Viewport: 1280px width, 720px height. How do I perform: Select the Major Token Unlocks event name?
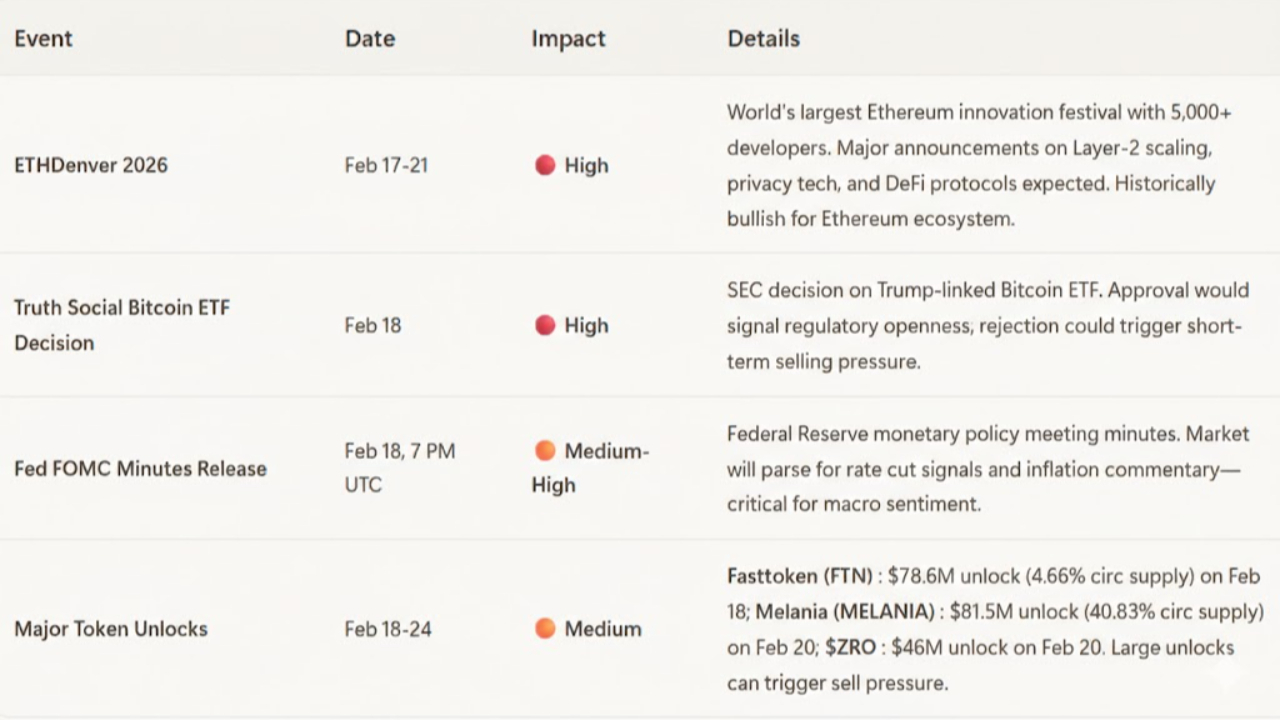111,629
